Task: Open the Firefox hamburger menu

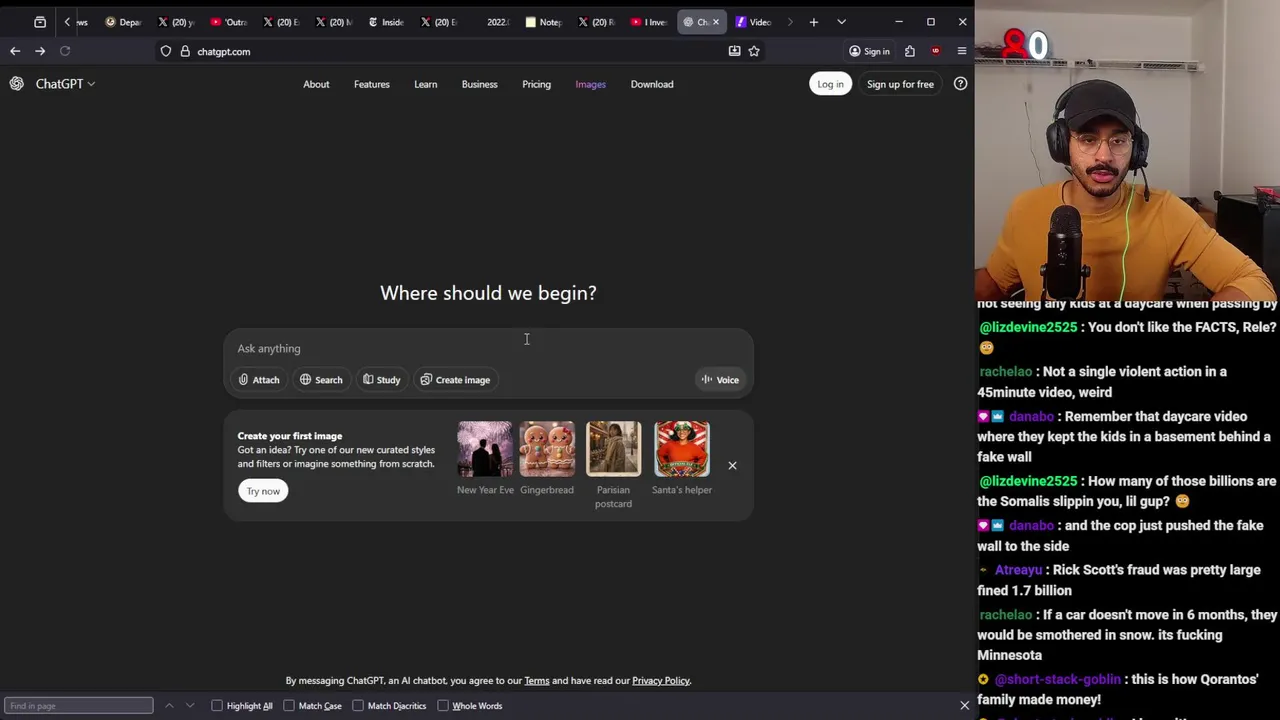Action: 962,51
